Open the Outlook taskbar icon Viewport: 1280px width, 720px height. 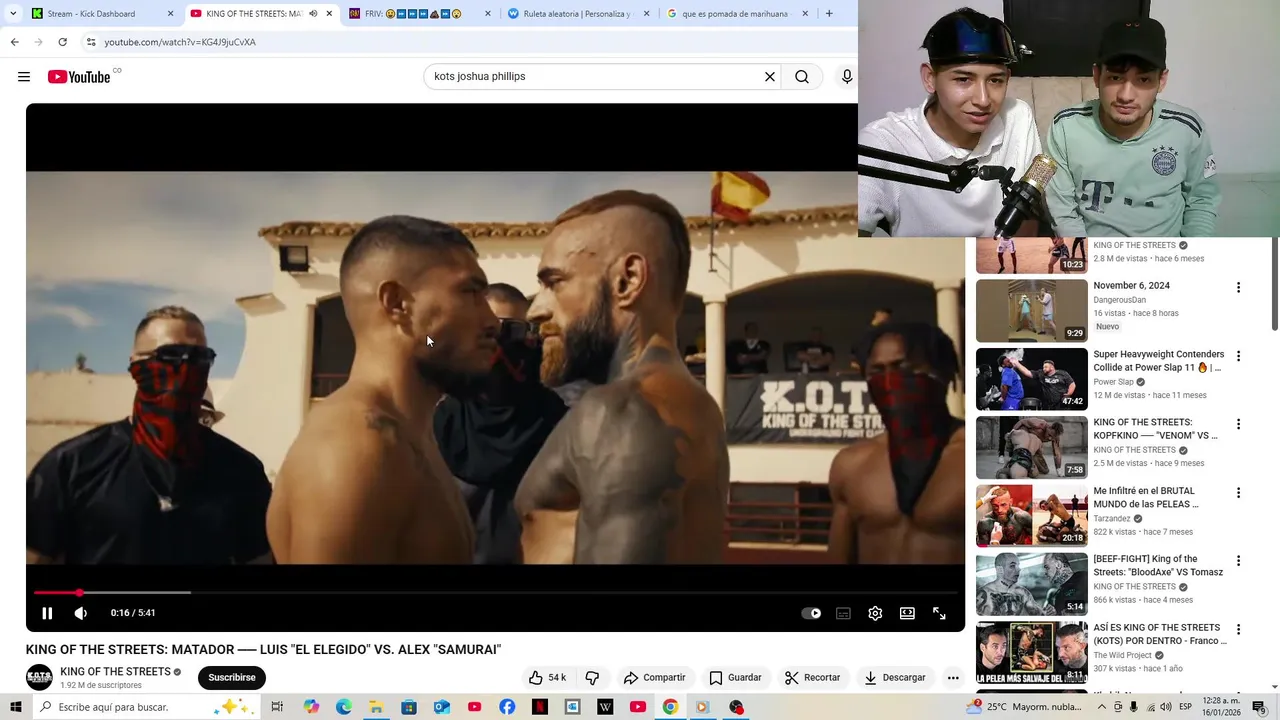(441, 707)
